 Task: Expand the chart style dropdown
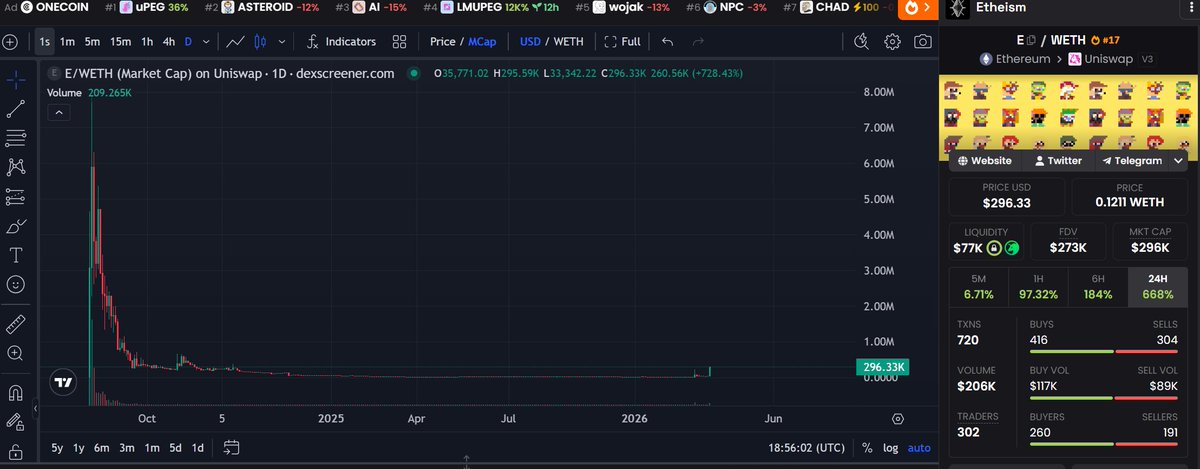(x=282, y=42)
